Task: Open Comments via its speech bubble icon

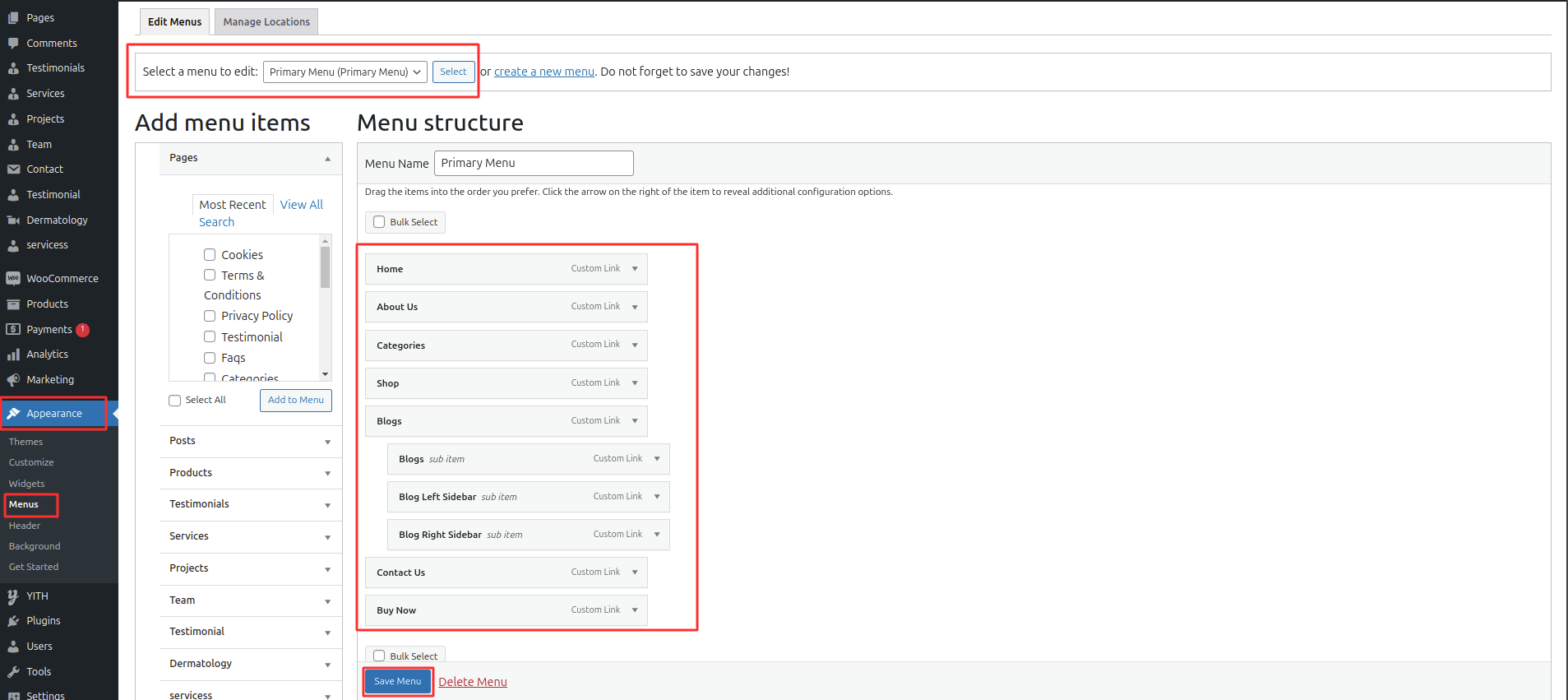Action: point(13,44)
